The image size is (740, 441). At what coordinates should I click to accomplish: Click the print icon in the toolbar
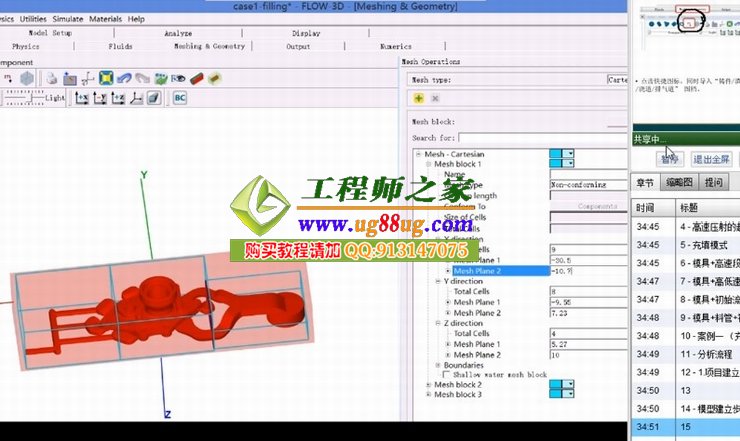(x=51, y=78)
